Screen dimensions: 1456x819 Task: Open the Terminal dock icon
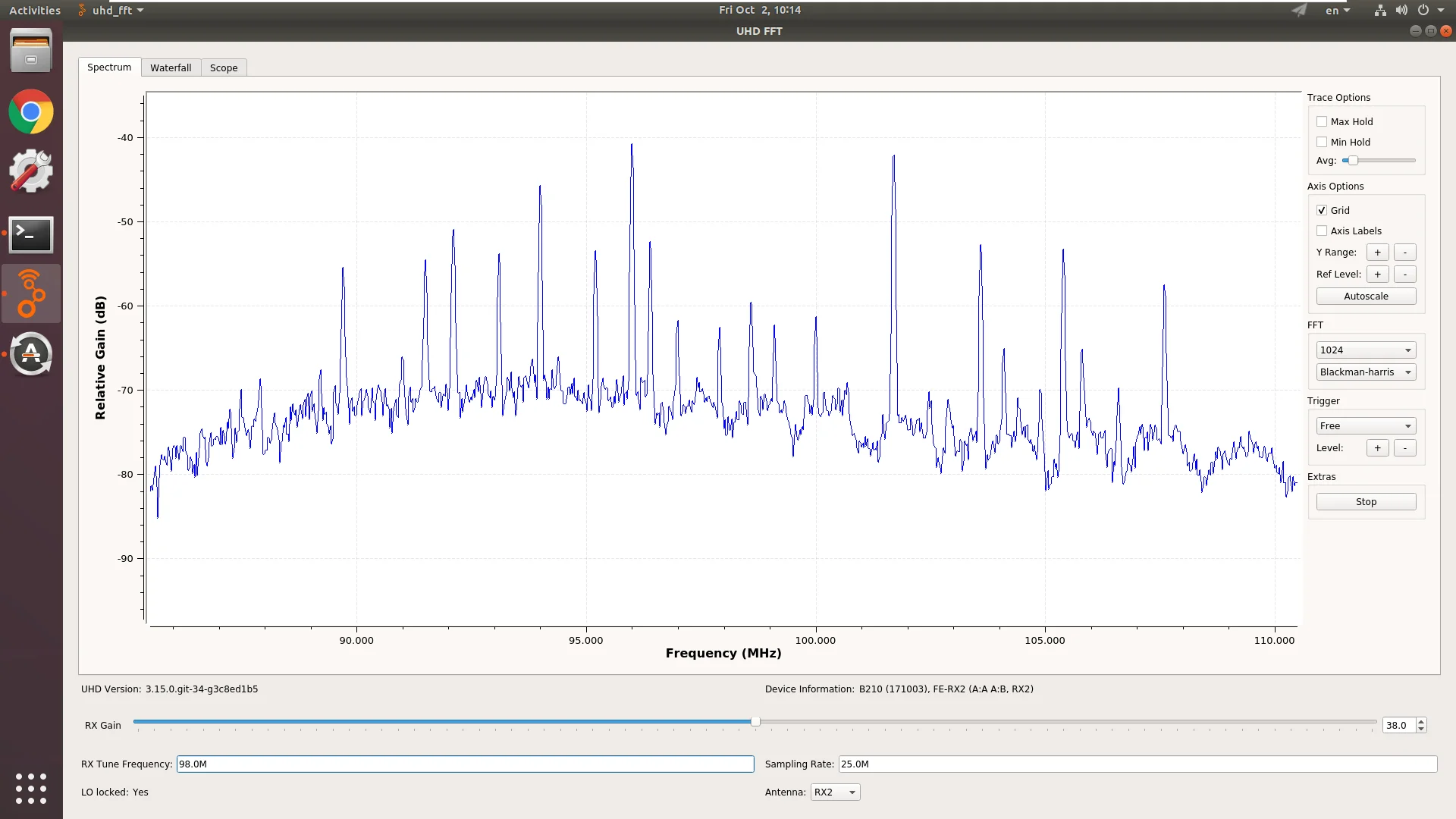pos(31,234)
